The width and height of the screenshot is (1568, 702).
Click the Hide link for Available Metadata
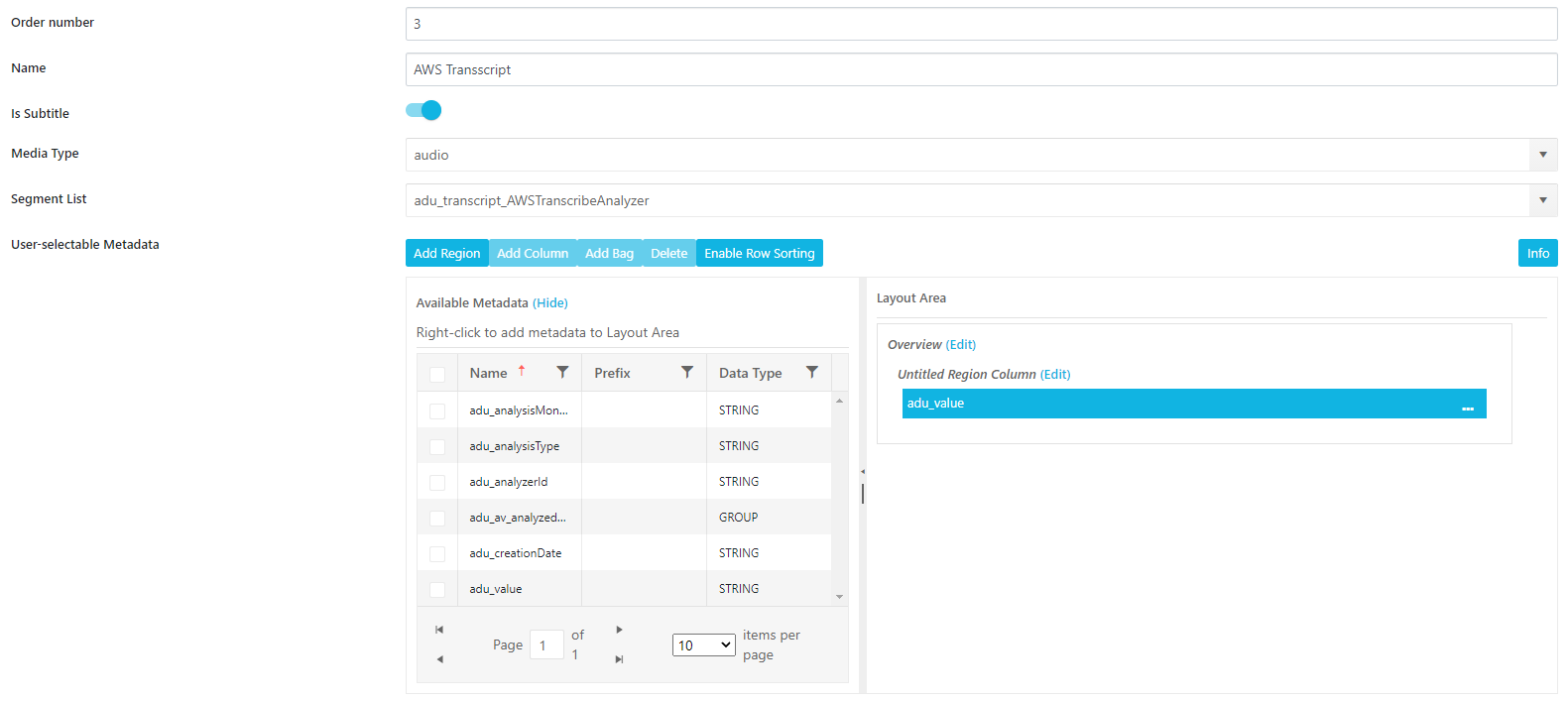click(x=550, y=303)
